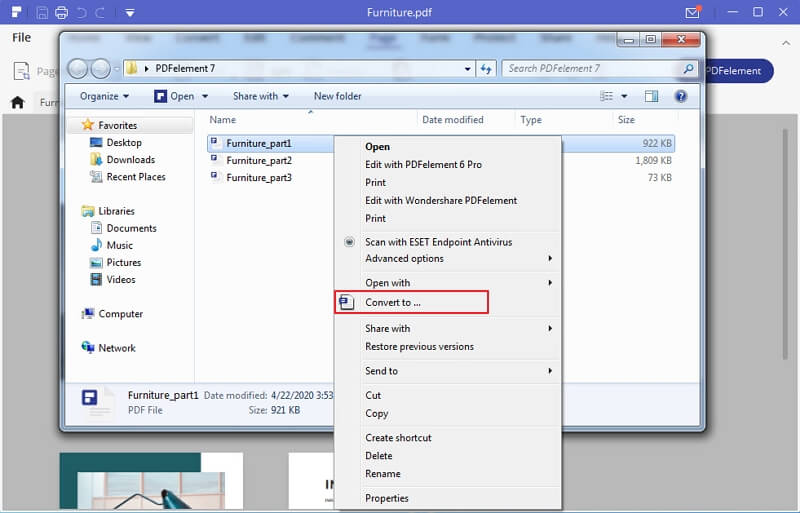Expand the view options dropdown arrow
800x513 pixels.
pos(624,96)
